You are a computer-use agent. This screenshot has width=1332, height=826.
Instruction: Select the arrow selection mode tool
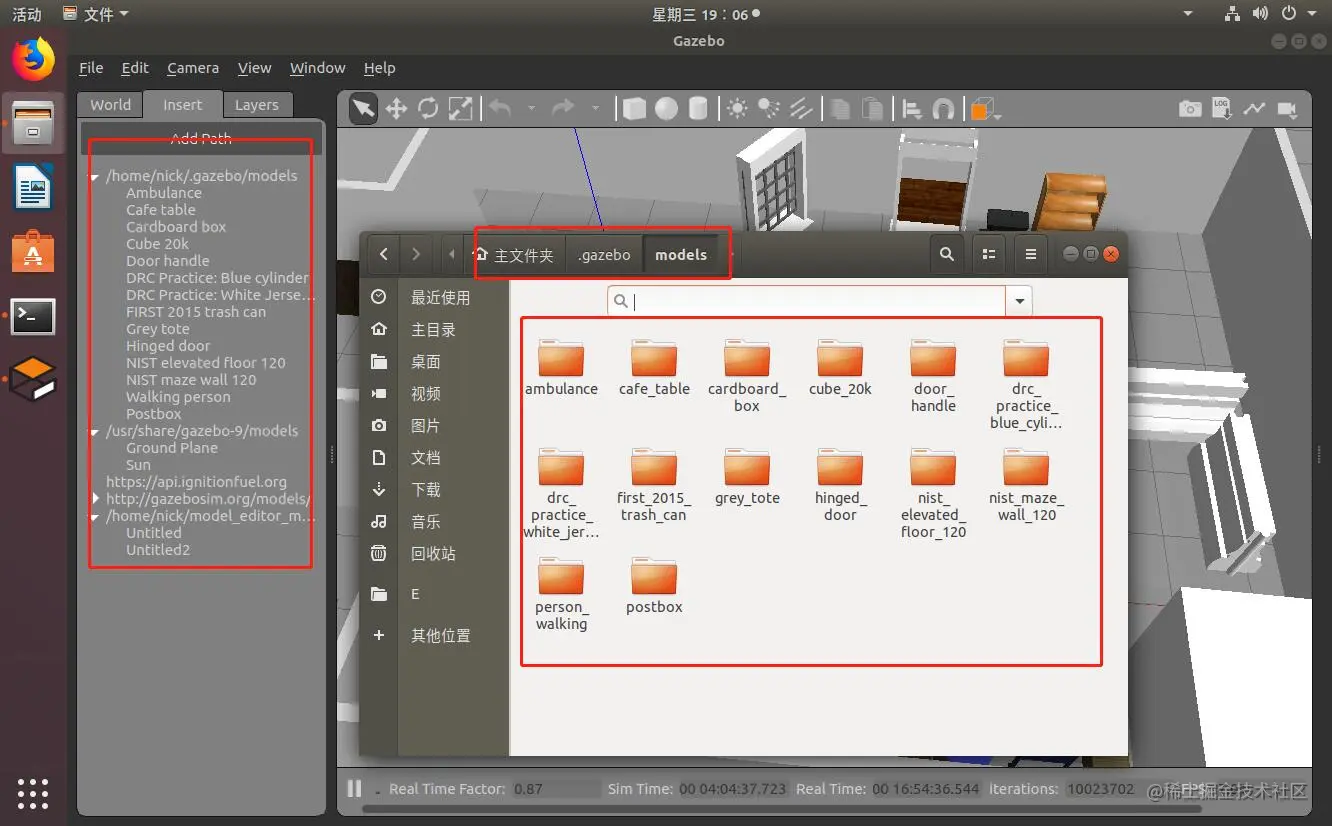pos(364,109)
